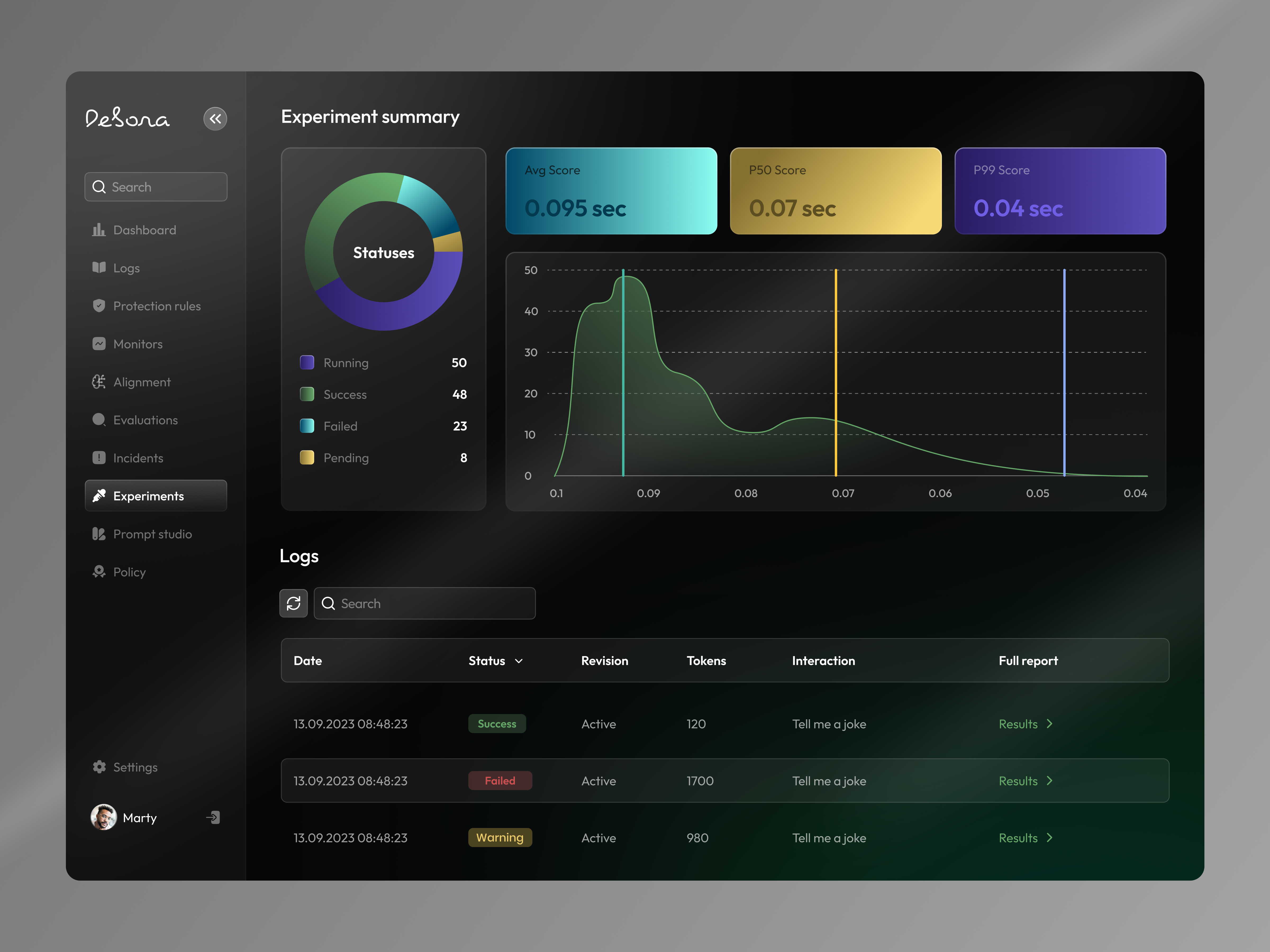1270x952 pixels.
Task: Click the Settings gear icon
Action: pos(99,767)
